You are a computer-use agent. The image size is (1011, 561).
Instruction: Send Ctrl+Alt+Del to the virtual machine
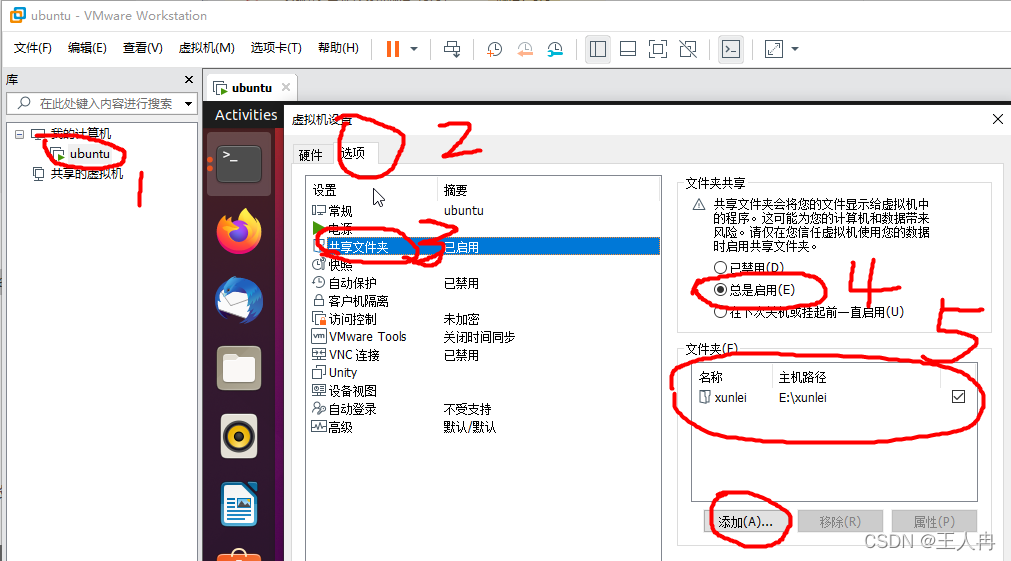point(452,49)
